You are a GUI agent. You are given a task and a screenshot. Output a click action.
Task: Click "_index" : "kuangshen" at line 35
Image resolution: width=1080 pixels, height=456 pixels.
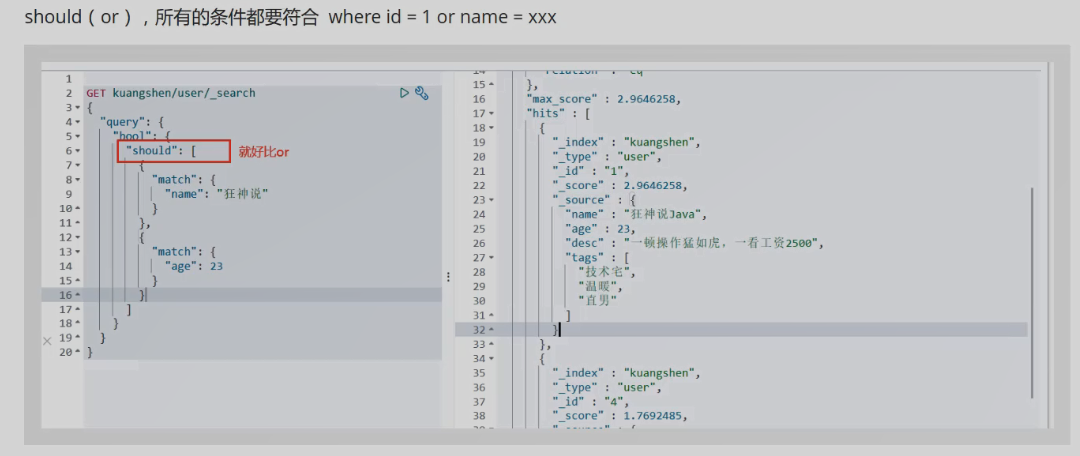coord(627,373)
